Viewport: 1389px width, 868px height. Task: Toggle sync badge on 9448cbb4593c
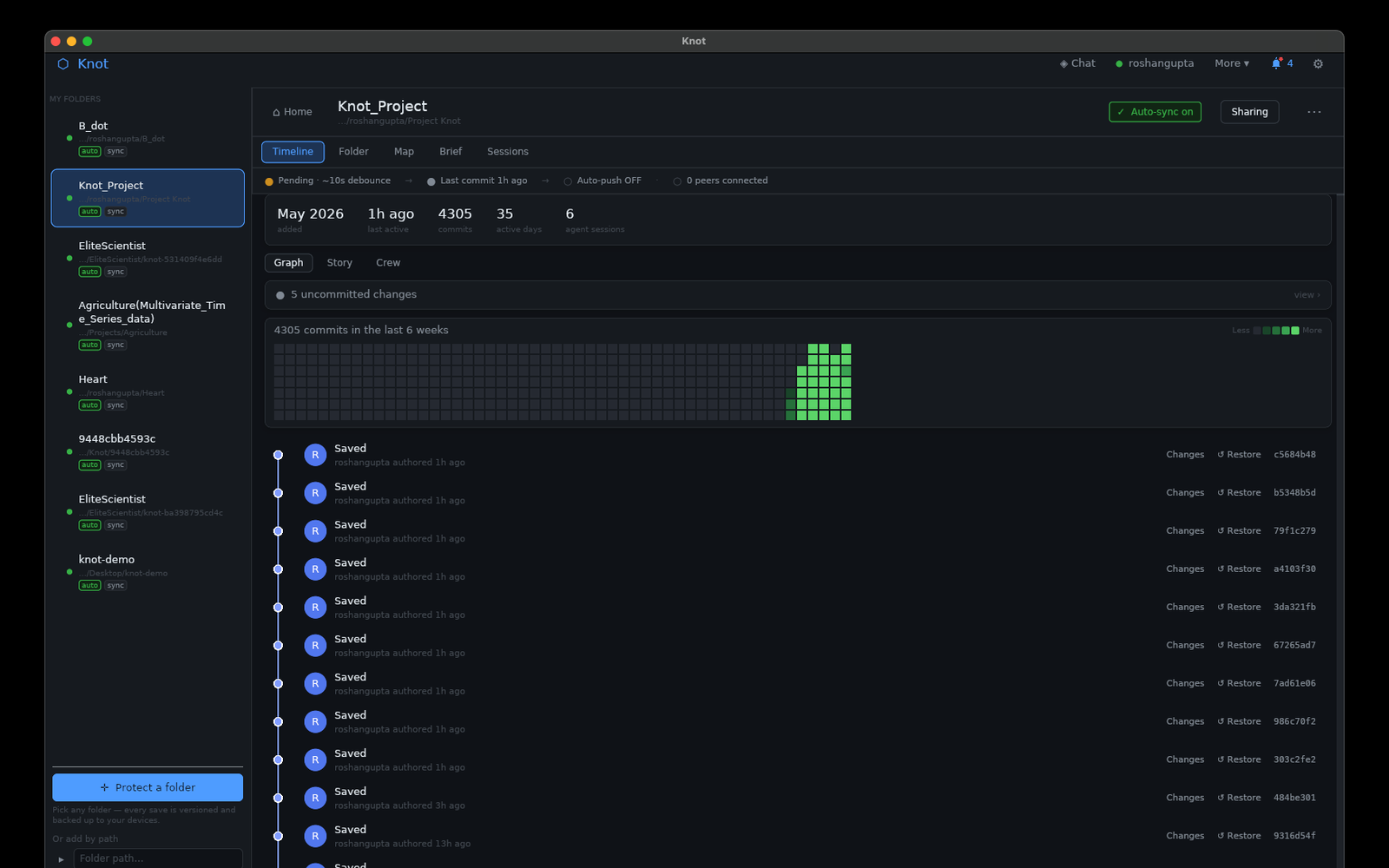coord(115,465)
